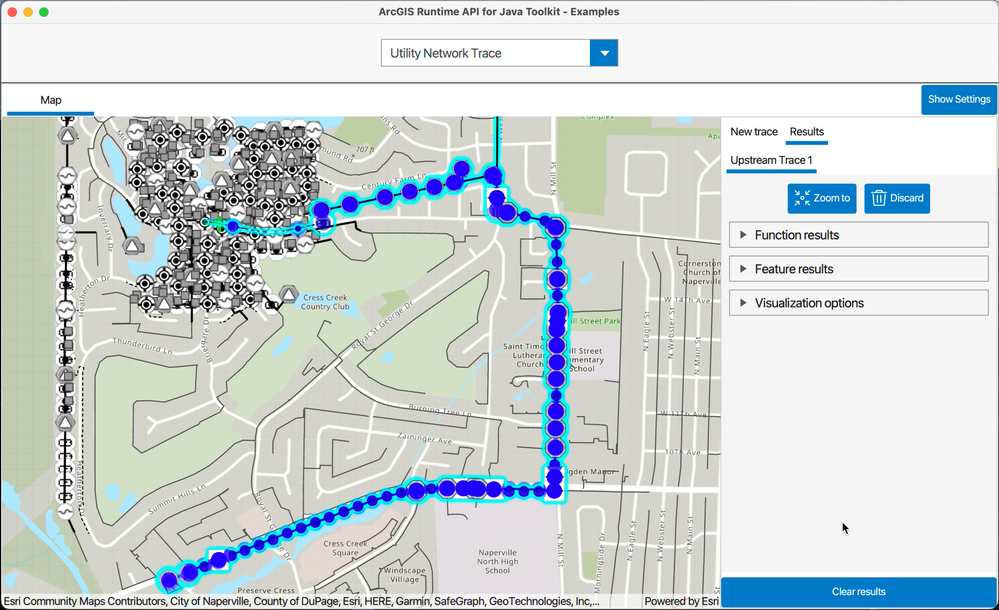Click the triangle symbol at top of left feeder line
The height and width of the screenshot is (610, 999).
coord(68,135)
